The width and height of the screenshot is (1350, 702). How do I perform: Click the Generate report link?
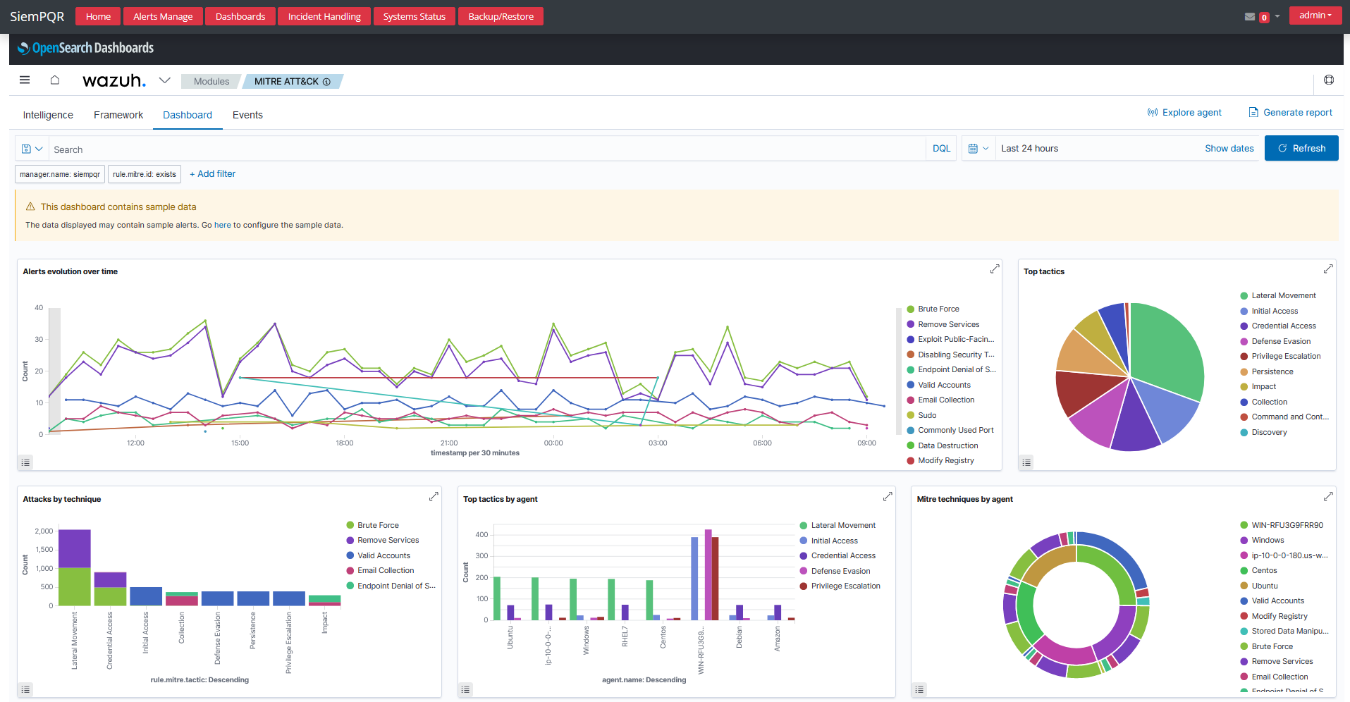1290,113
